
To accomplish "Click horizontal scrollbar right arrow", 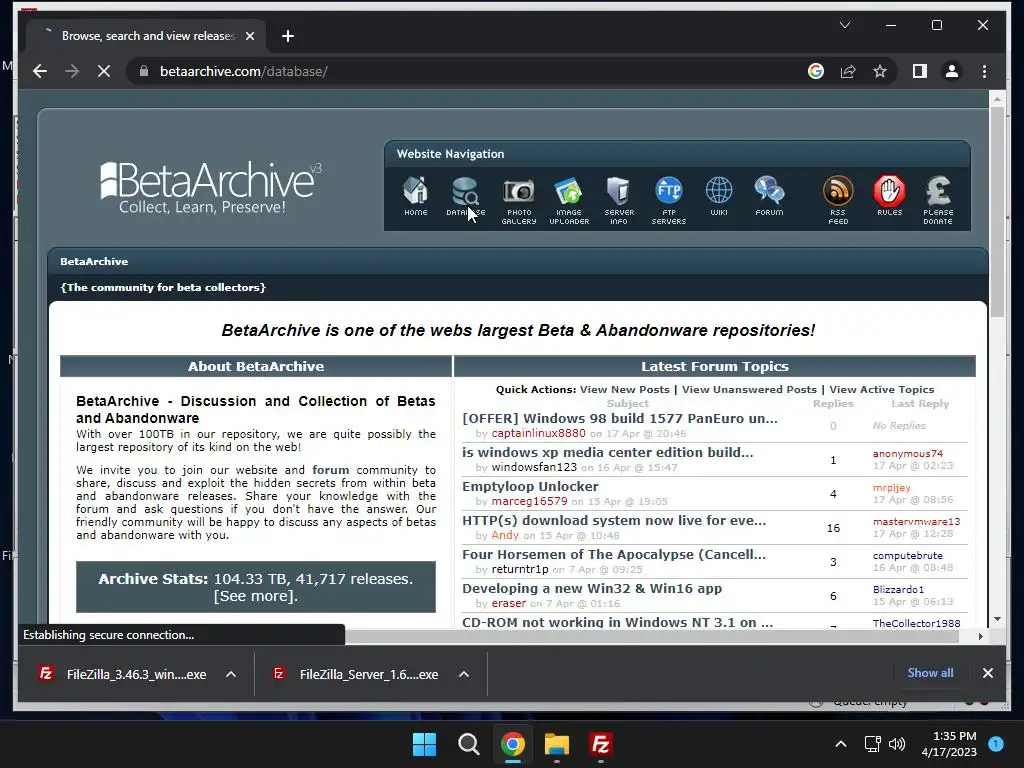I will [x=980, y=636].
